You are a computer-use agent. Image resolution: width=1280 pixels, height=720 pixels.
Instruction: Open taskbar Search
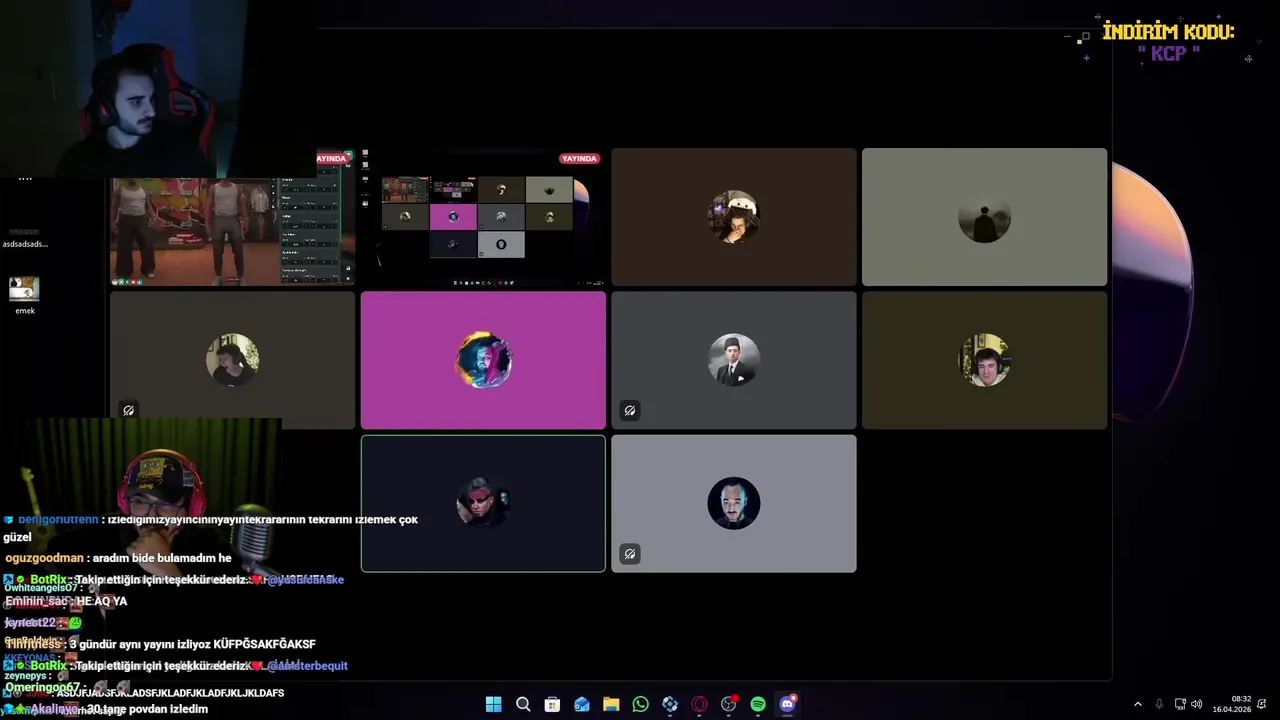pyautogui.click(x=523, y=704)
